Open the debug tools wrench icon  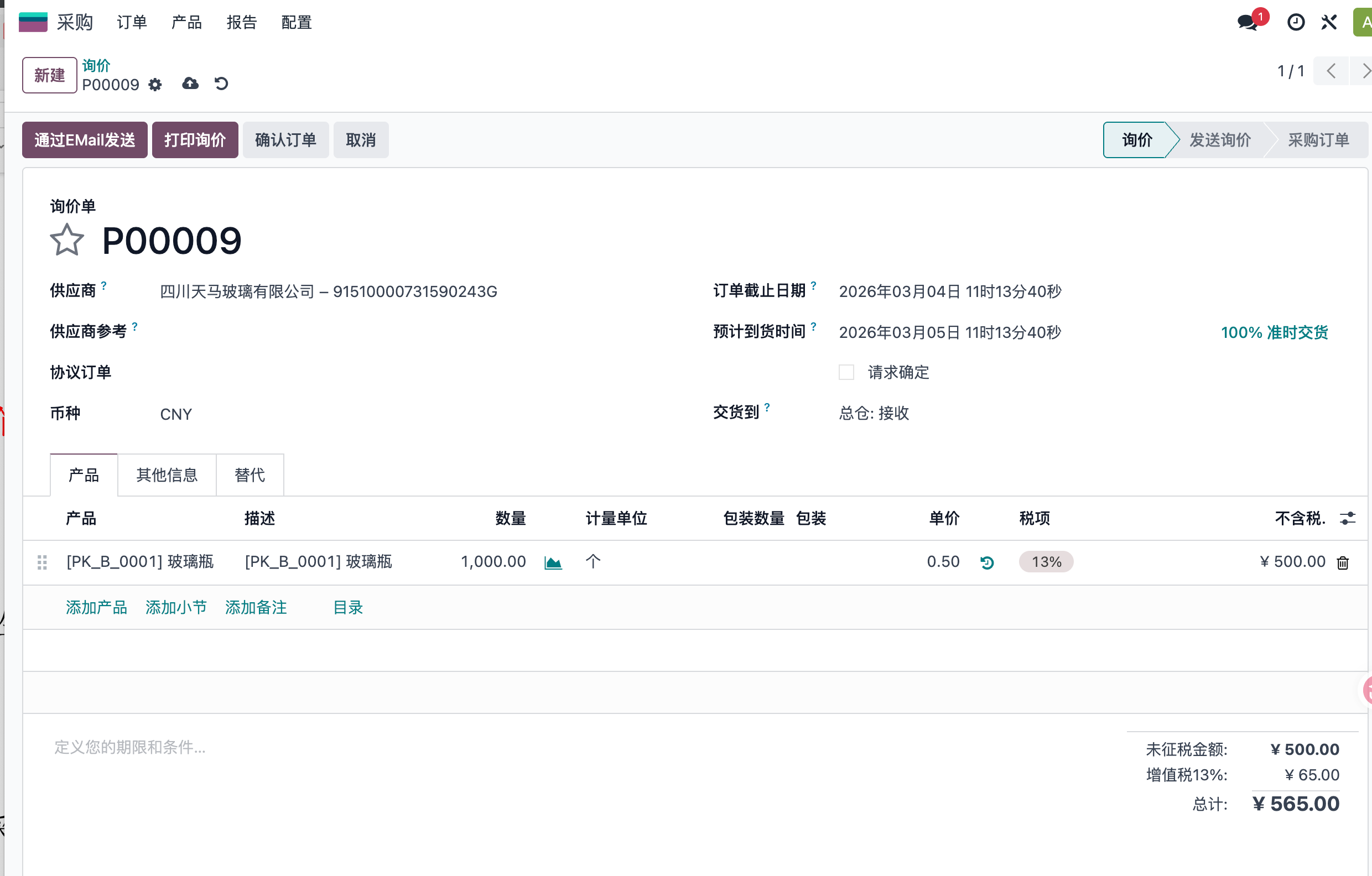point(1329,22)
